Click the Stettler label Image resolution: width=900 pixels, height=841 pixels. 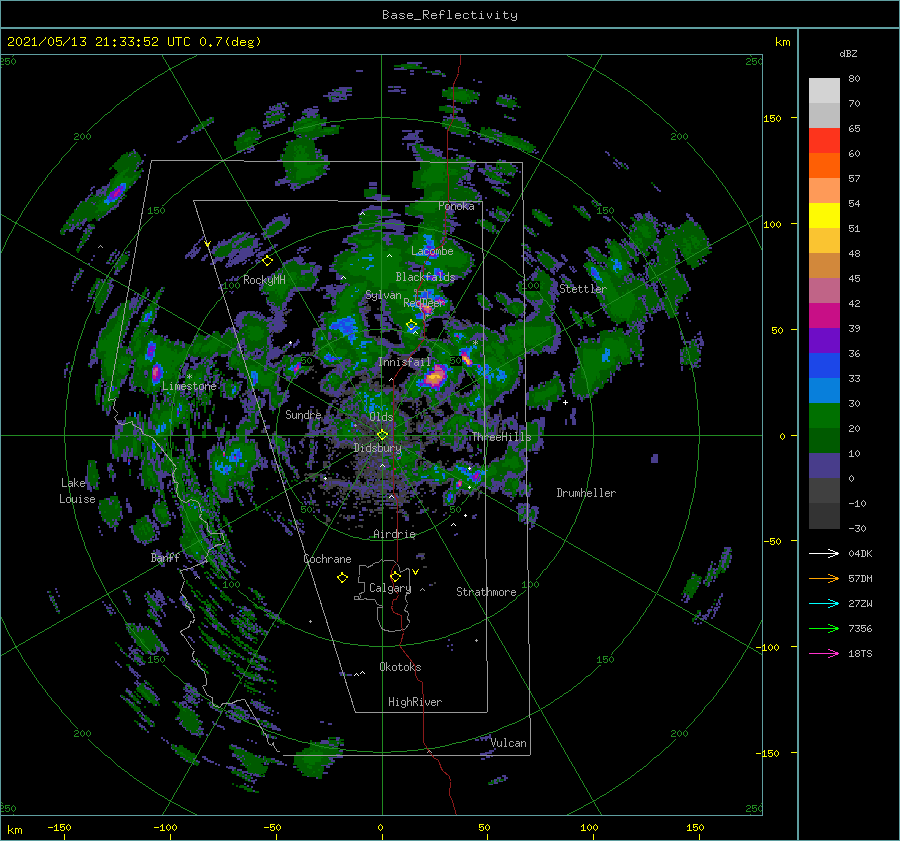click(583, 289)
